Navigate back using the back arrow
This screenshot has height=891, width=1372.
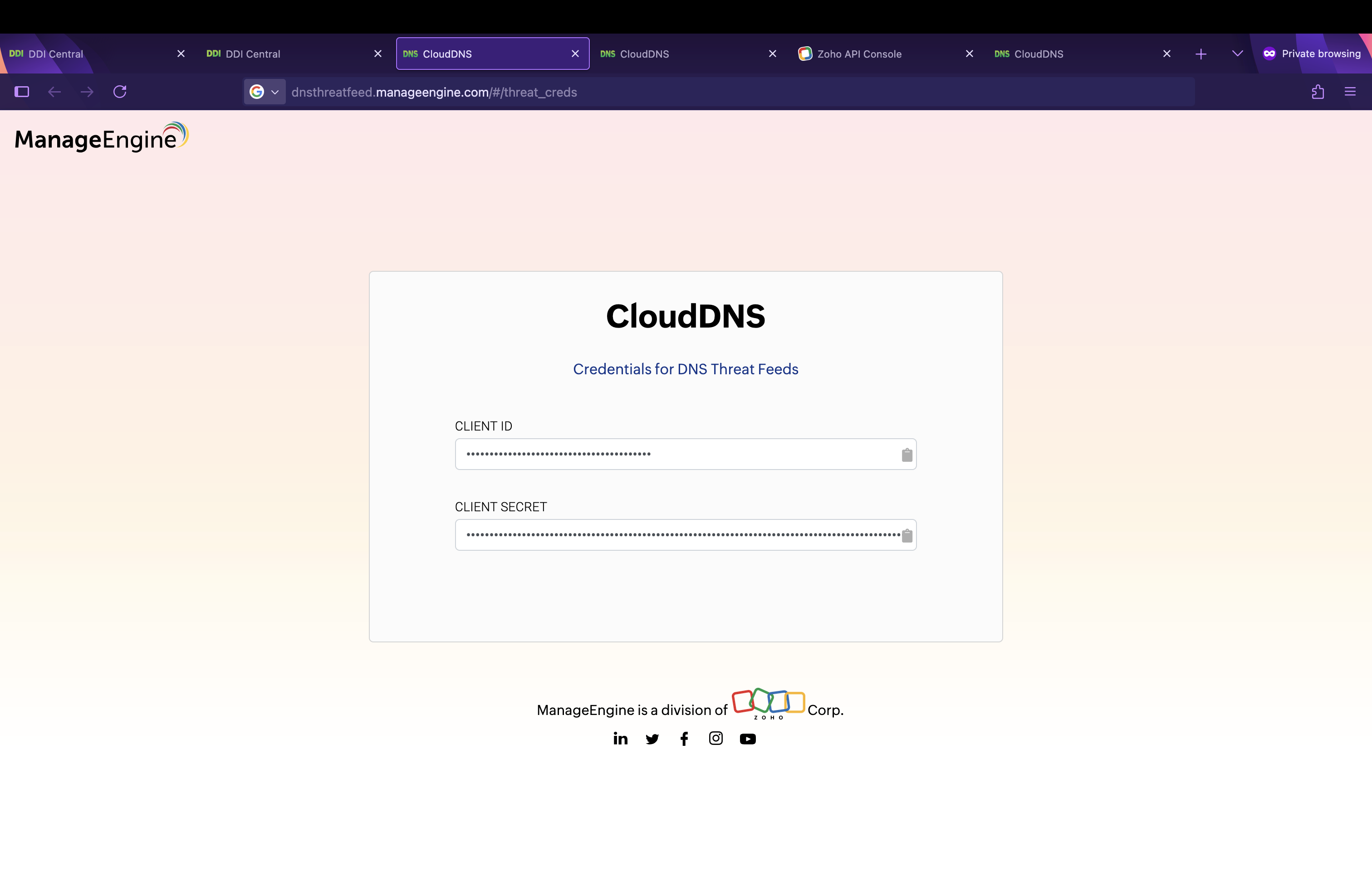pyautogui.click(x=54, y=92)
